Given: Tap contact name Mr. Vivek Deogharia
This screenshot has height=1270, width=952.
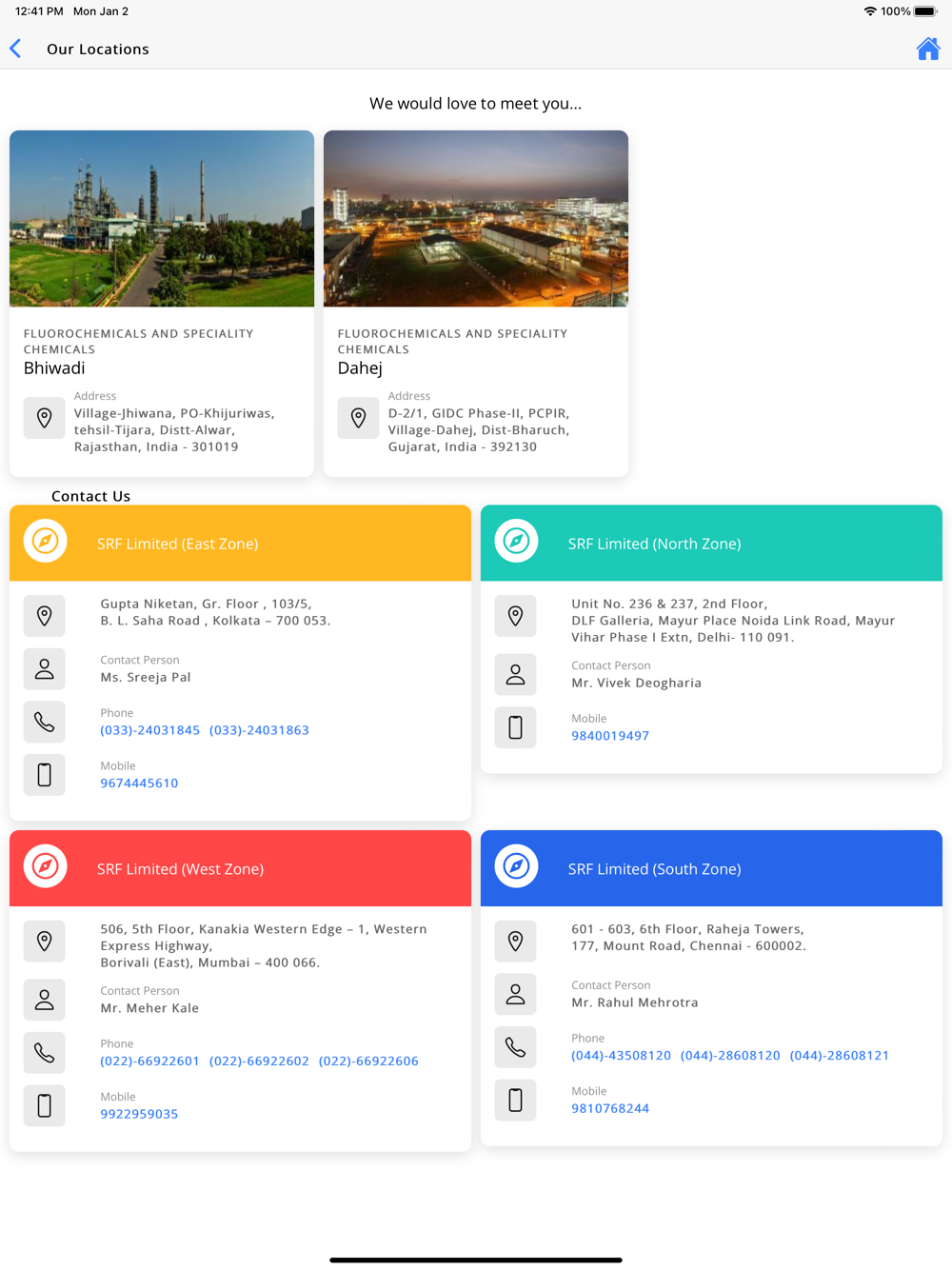Looking at the screenshot, I should pyautogui.click(x=636, y=684).
